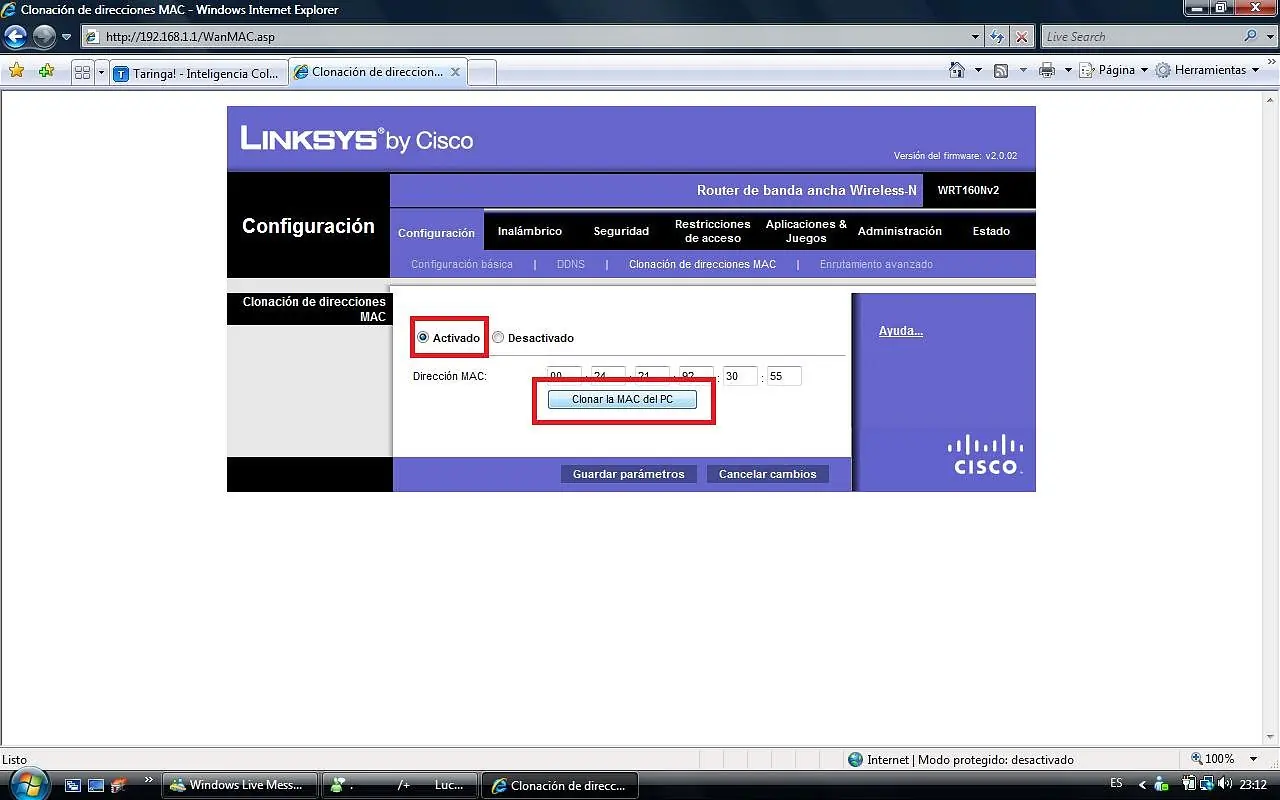Expand the Print options dropdown arrow
The height and width of the screenshot is (800, 1280).
click(1068, 70)
